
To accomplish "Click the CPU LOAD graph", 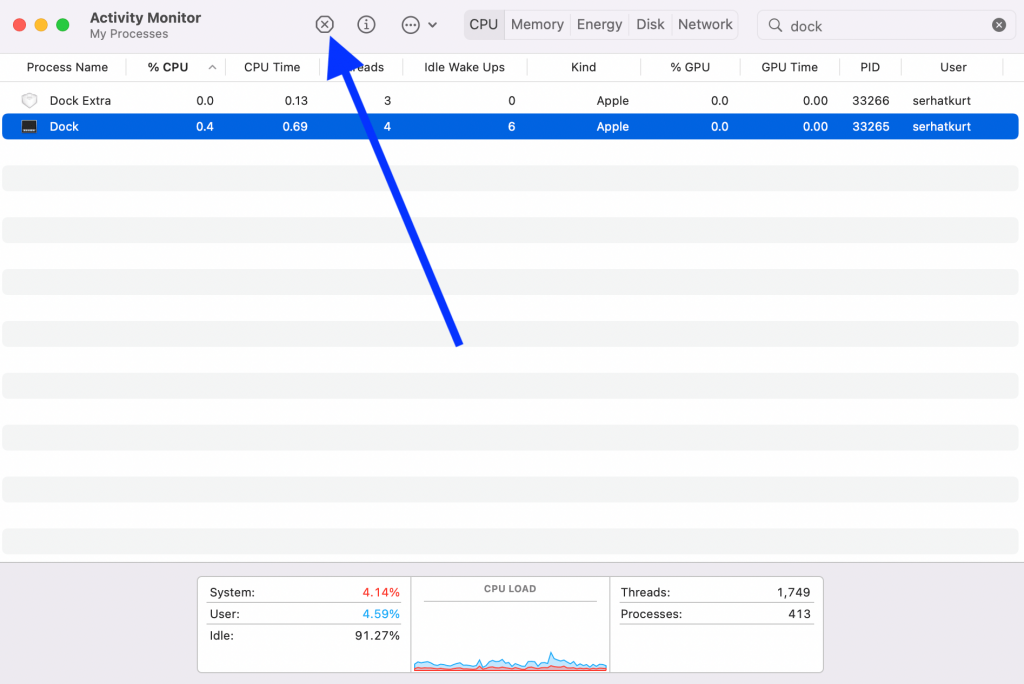I will tap(510, 634).
